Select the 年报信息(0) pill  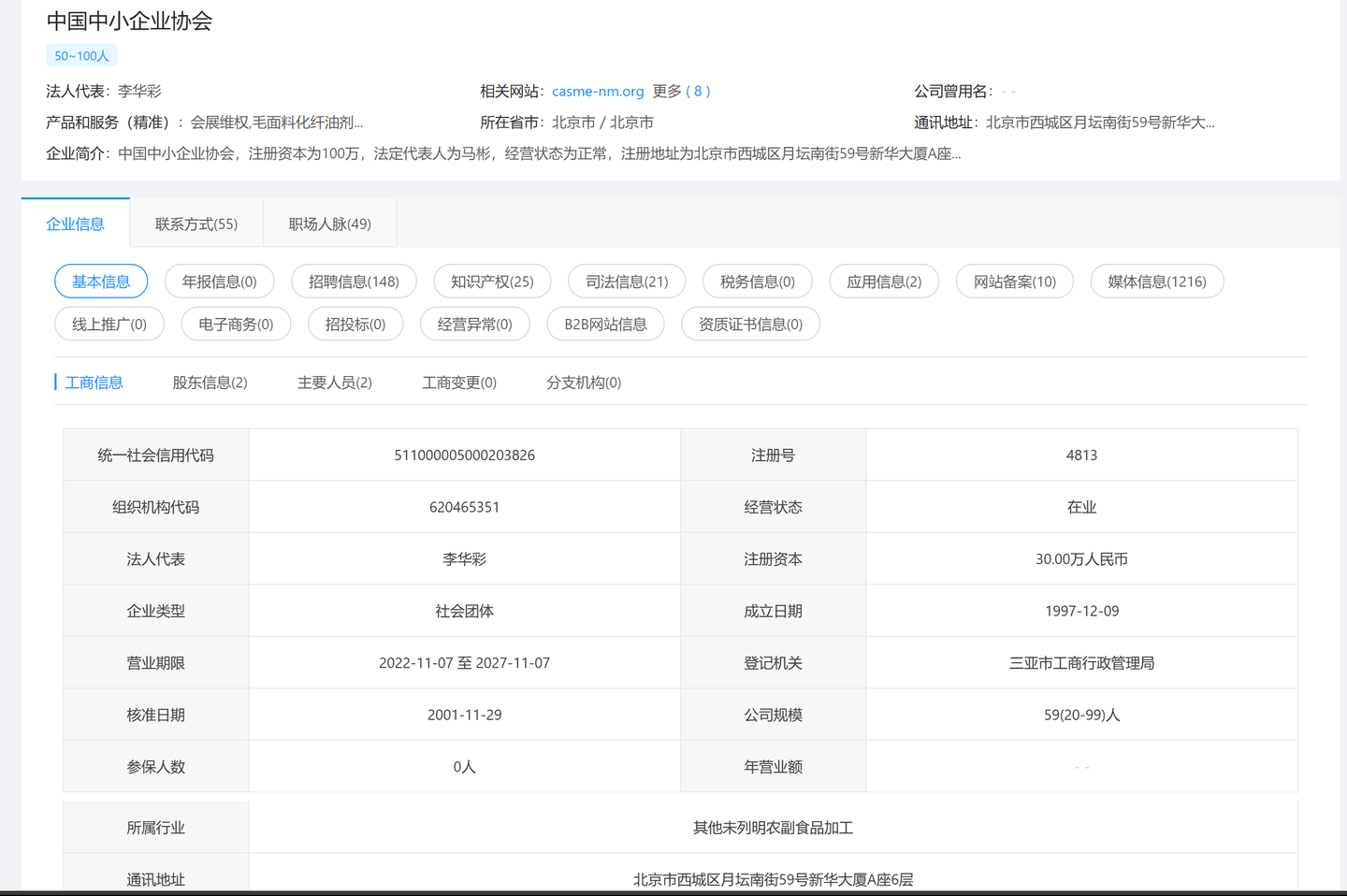click(x=220, y=282)
